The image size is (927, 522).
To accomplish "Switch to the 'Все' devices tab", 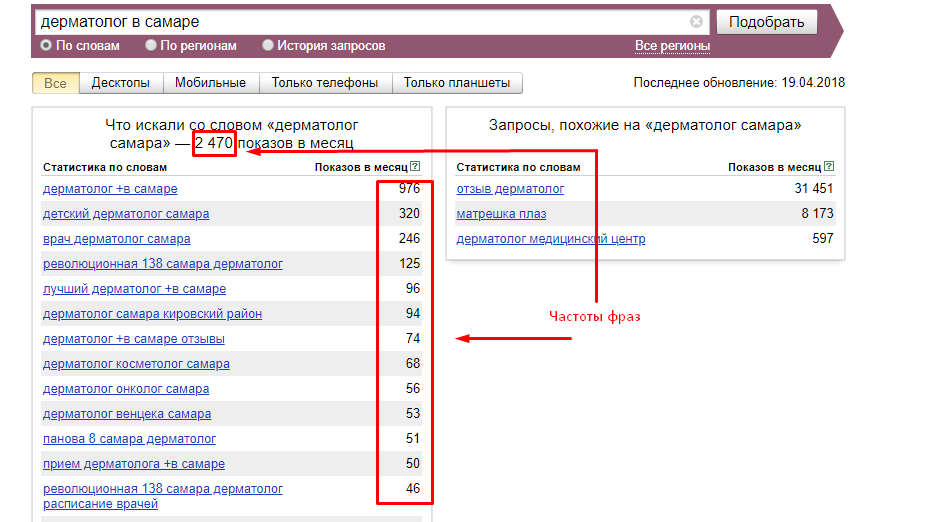I will tap(56, 83).
